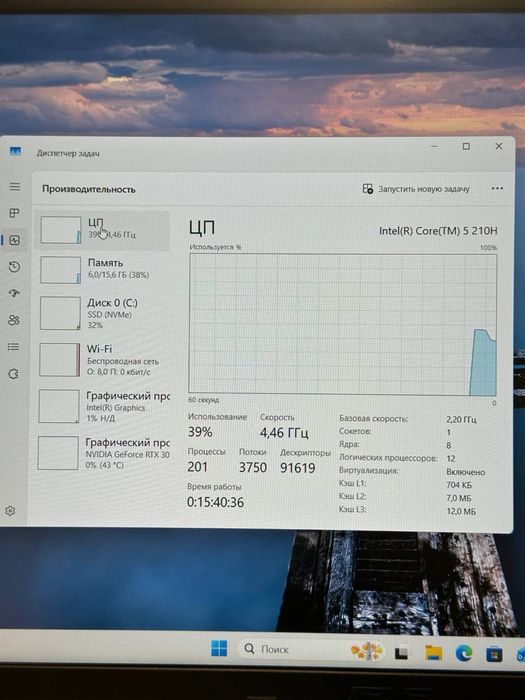The image size is (525, 700).
Task: Click the 'Производительность' page heading
Action: [89, 189]
